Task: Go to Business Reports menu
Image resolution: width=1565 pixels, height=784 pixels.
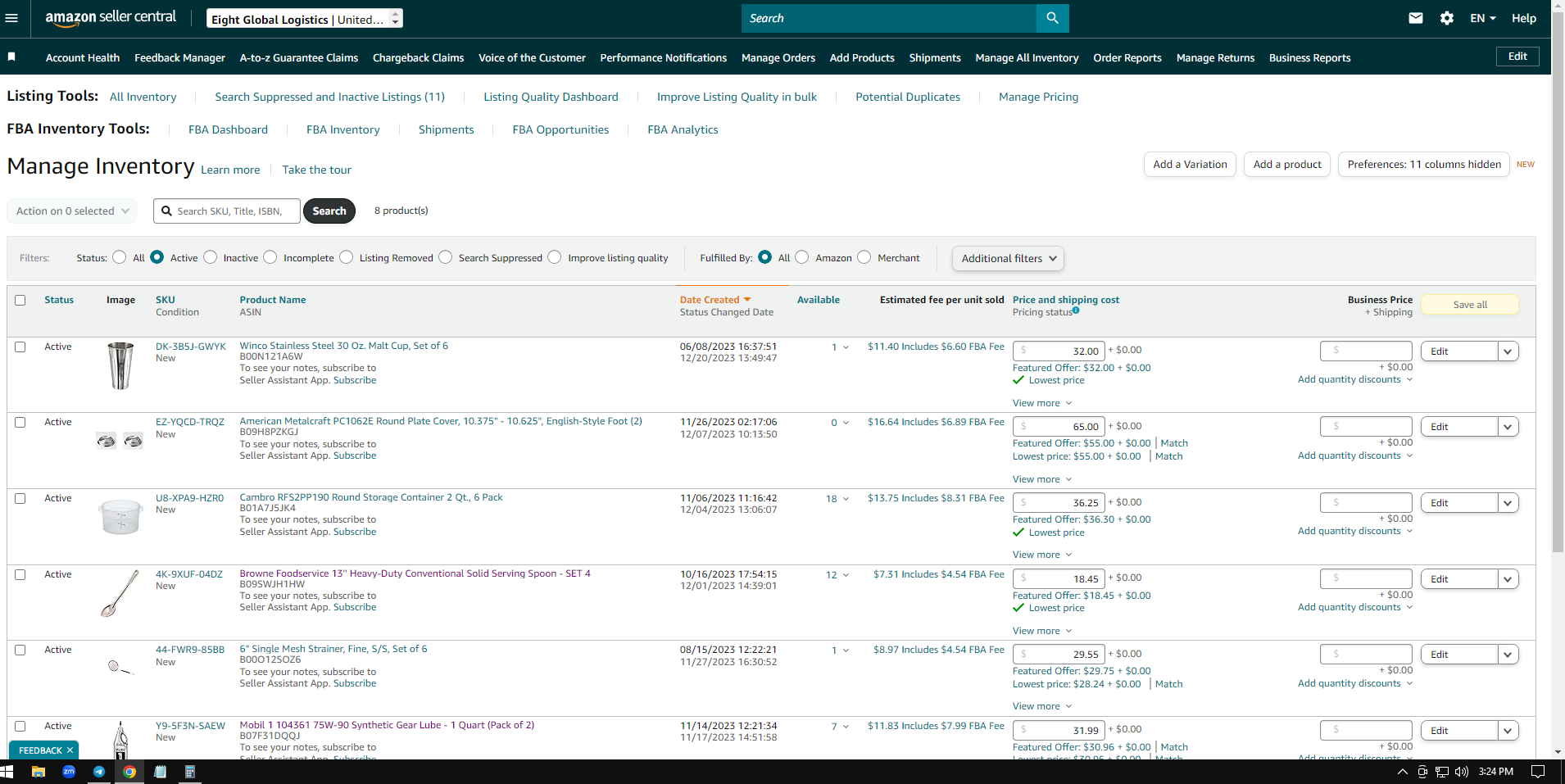Action: (x=1309, y=57)
